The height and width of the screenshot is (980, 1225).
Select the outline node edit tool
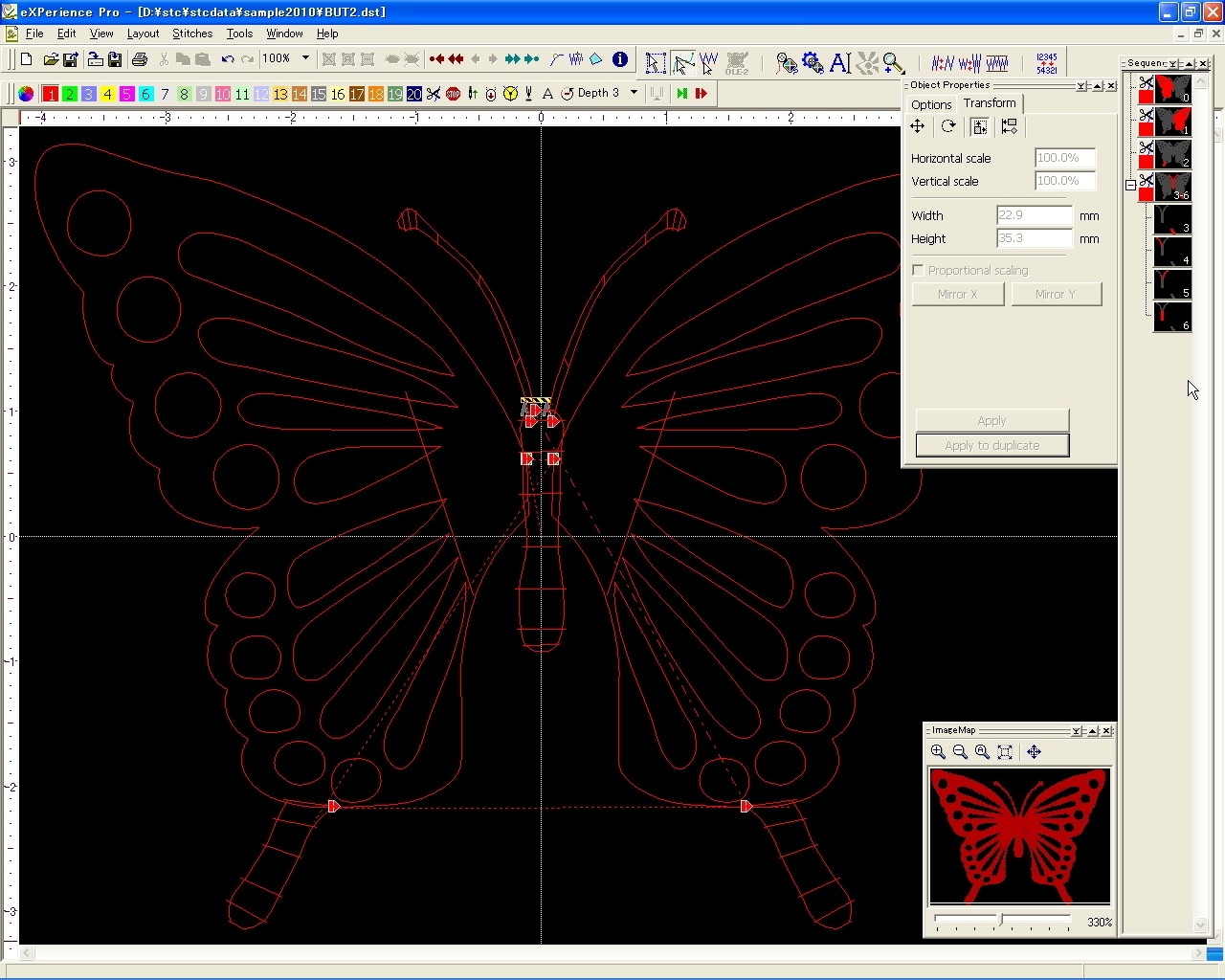point(682,63)
